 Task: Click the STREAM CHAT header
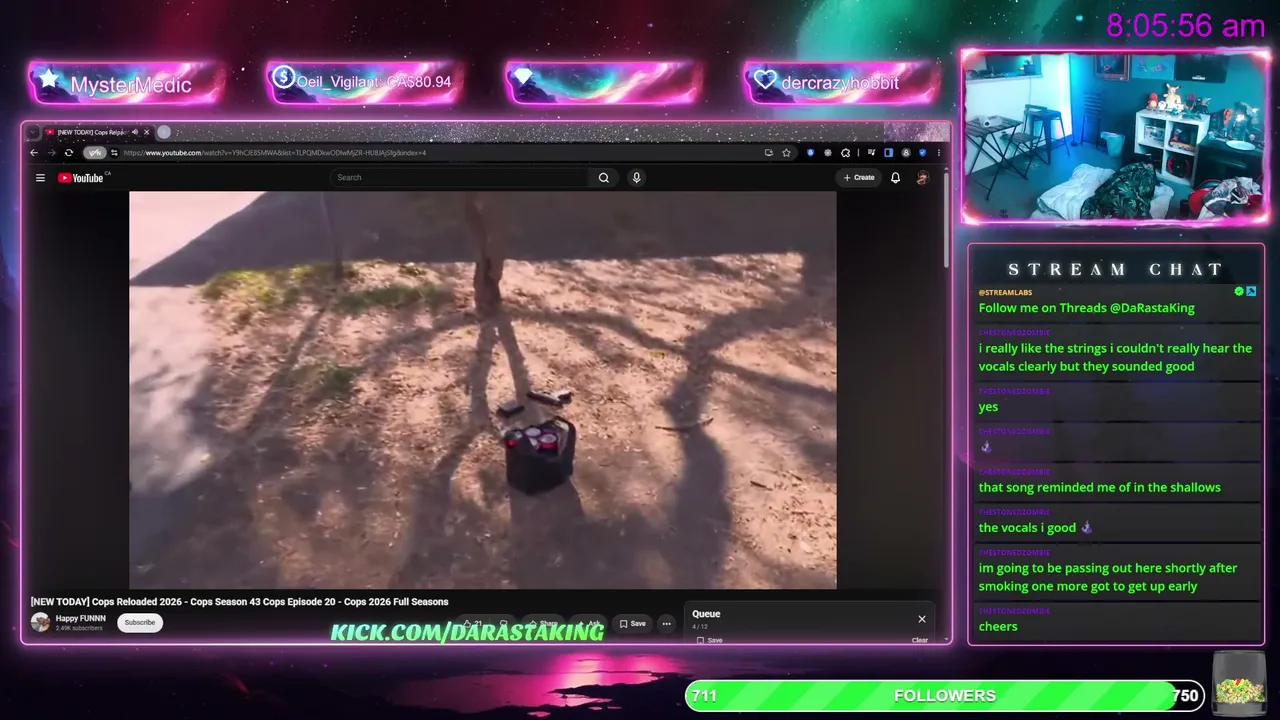(1116, 269)
